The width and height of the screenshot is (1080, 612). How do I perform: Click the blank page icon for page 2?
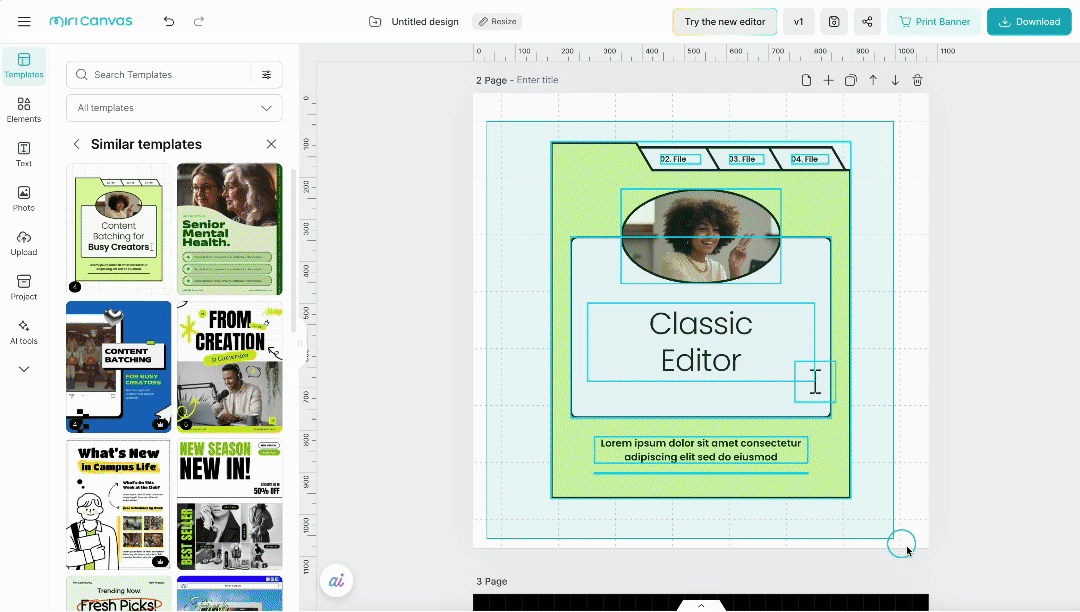tap(807, 81)
